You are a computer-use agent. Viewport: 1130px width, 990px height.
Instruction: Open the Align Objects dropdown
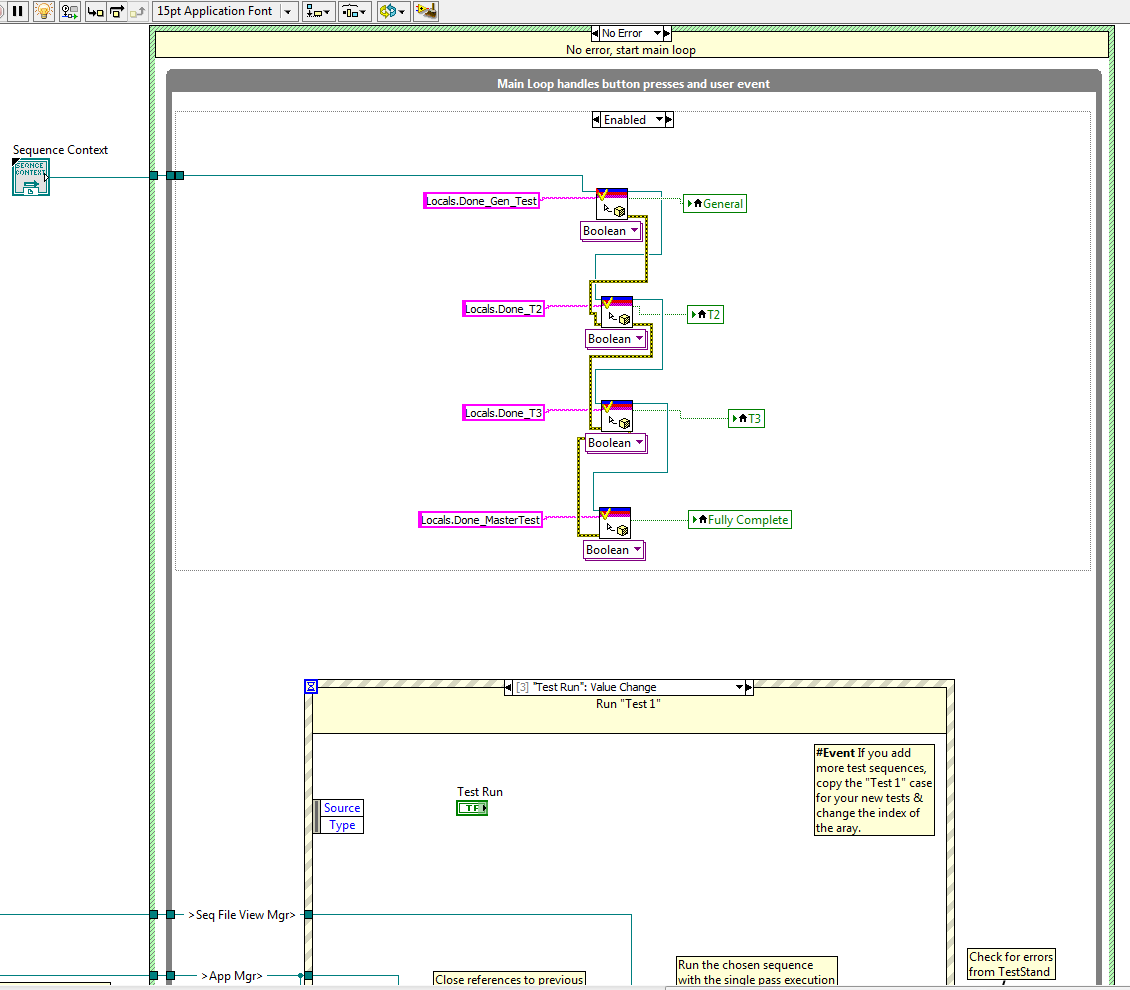click(318, 11)
